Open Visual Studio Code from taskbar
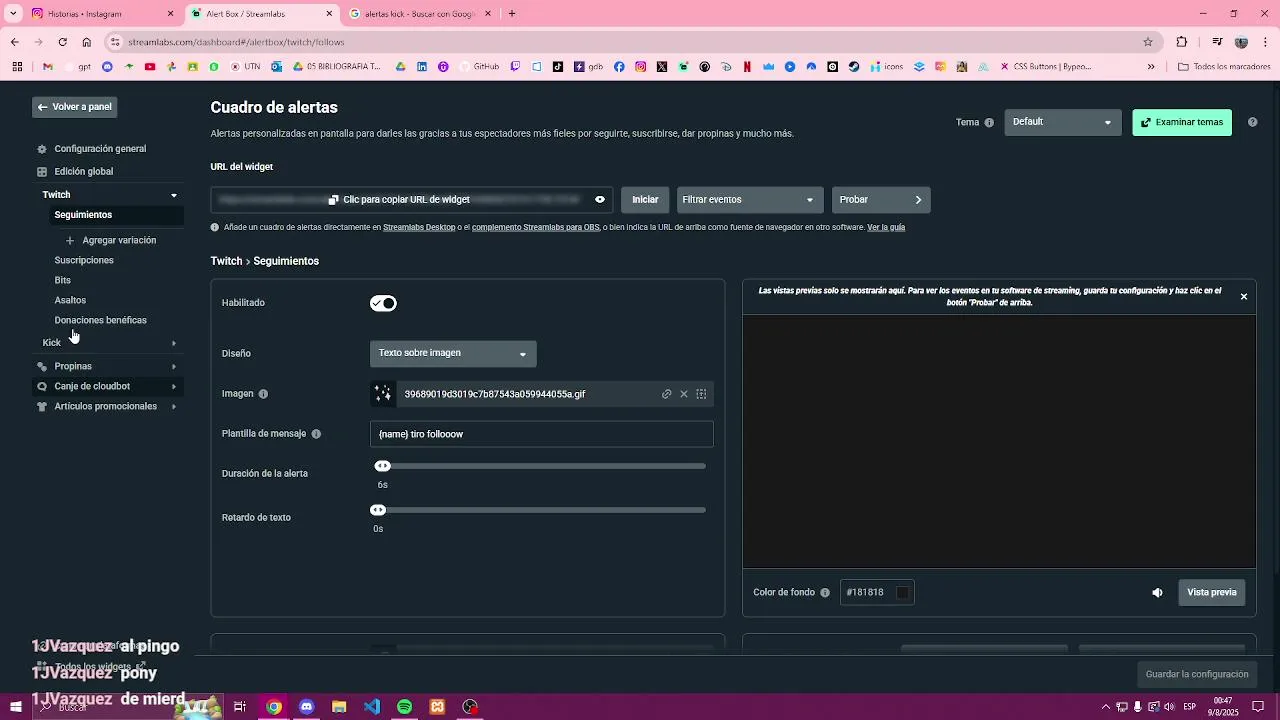 tap(372, 707)
